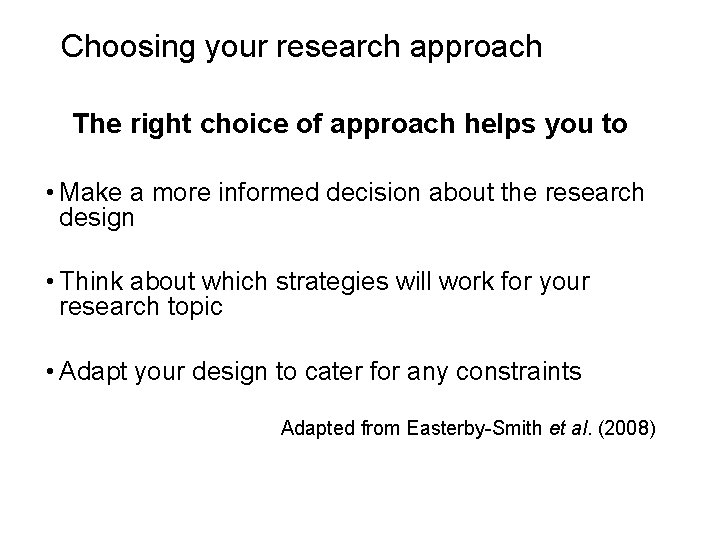This screenshot has width=720, height=540.
Task: Click the bullet before 'Adapt your design'
Action: point(50,371)
